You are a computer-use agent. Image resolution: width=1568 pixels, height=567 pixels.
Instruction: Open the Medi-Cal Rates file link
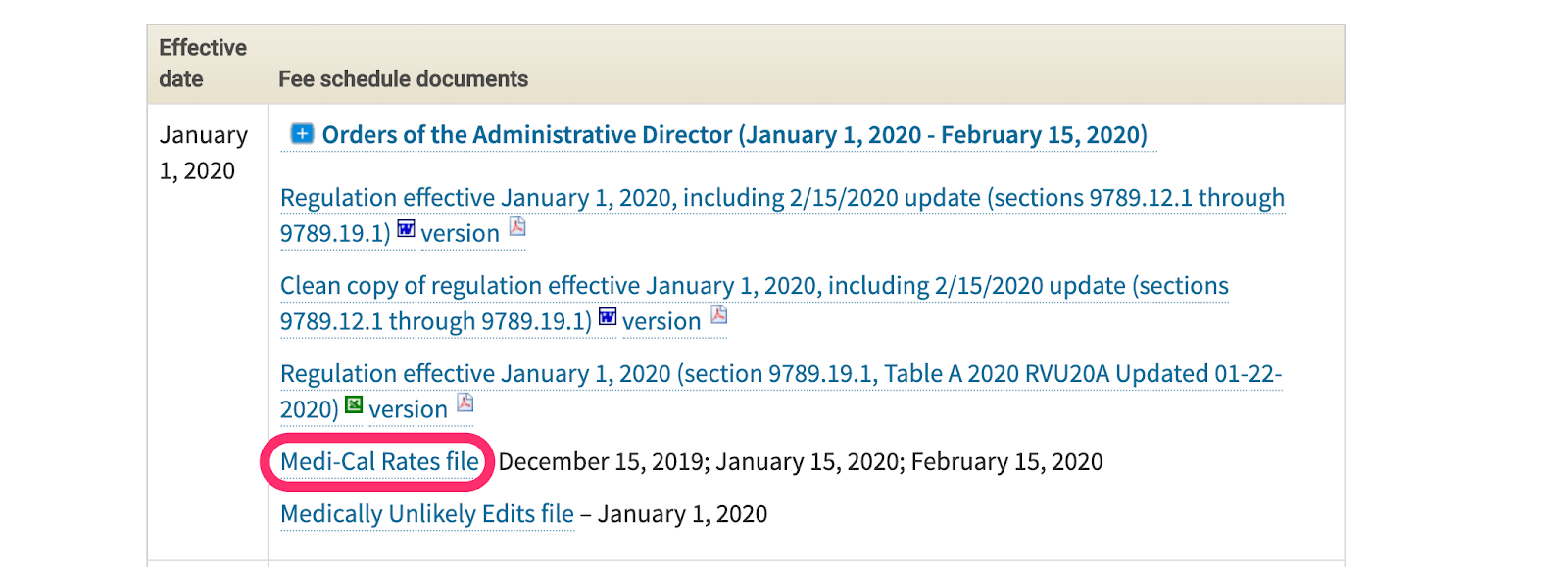[379, 462]
